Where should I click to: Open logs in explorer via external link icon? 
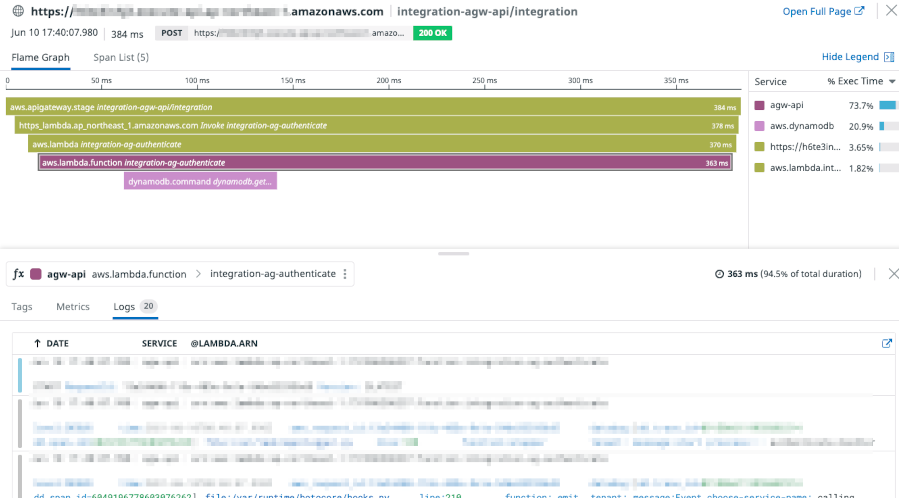887,343
